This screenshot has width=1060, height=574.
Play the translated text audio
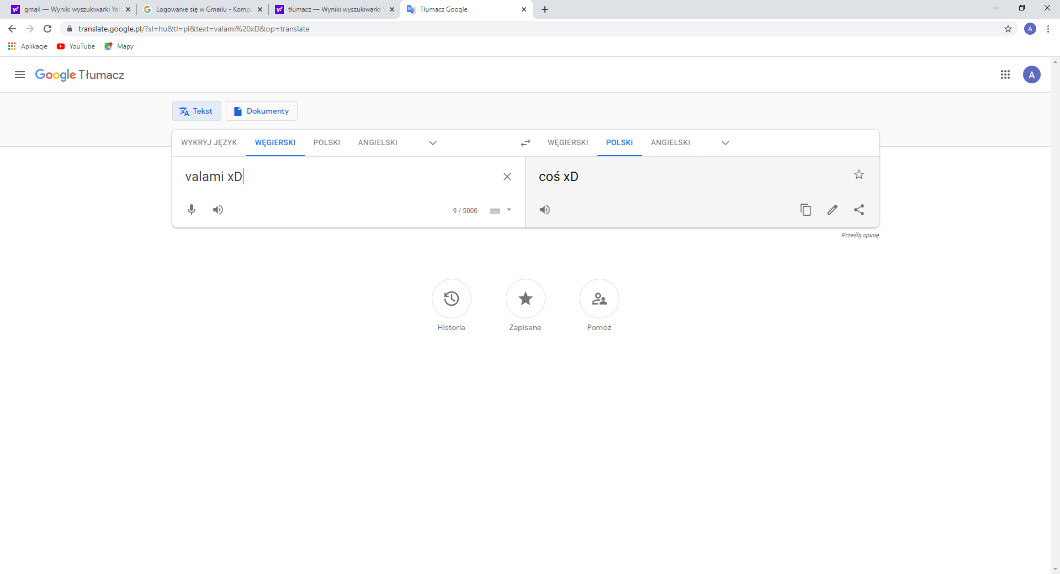point(545,210)
